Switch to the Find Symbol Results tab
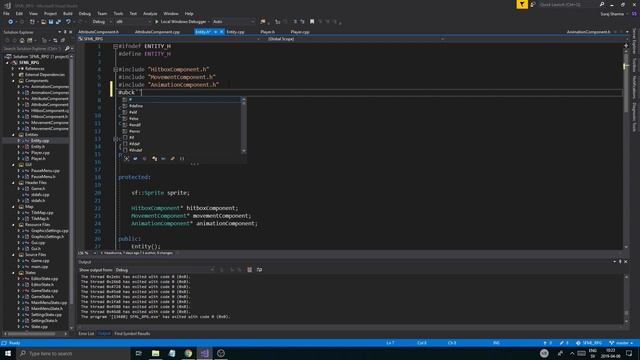The height and width of the screenshot is (360, 640). pos(132,333)
